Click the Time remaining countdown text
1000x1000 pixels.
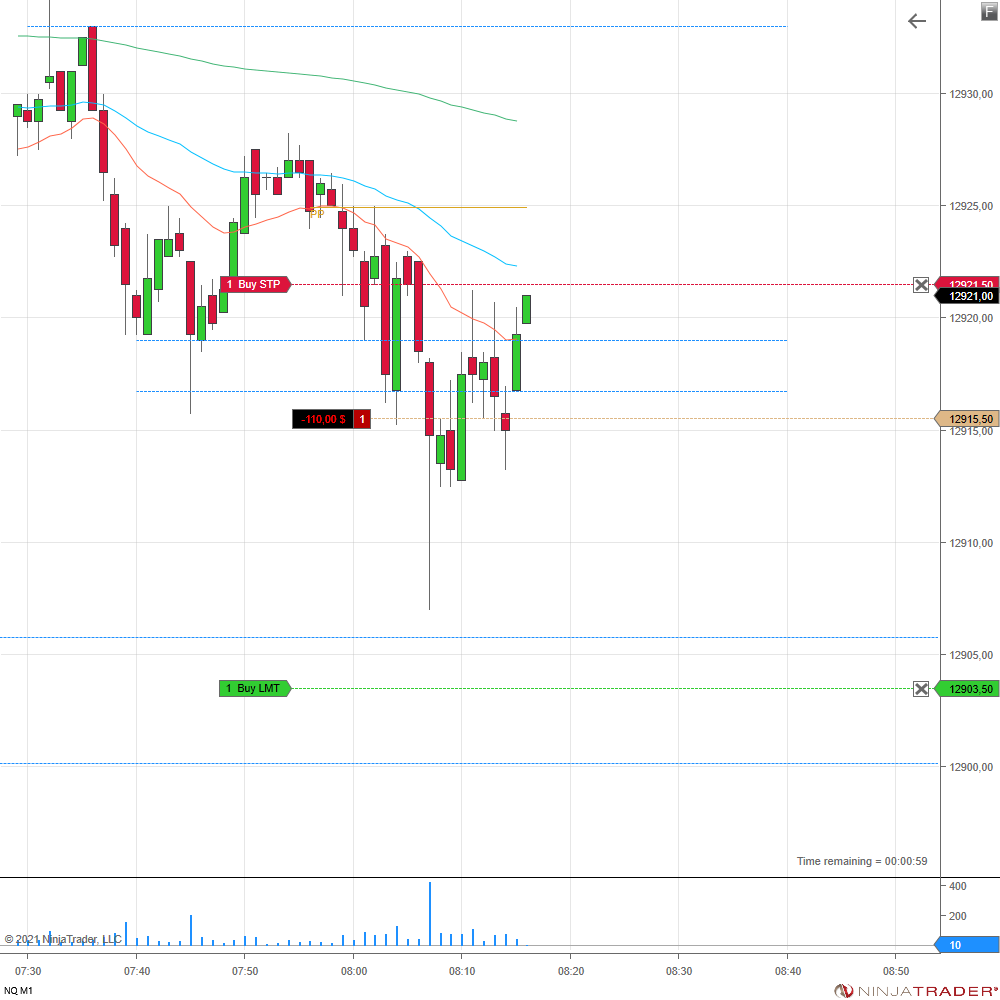tap(862, 861)
